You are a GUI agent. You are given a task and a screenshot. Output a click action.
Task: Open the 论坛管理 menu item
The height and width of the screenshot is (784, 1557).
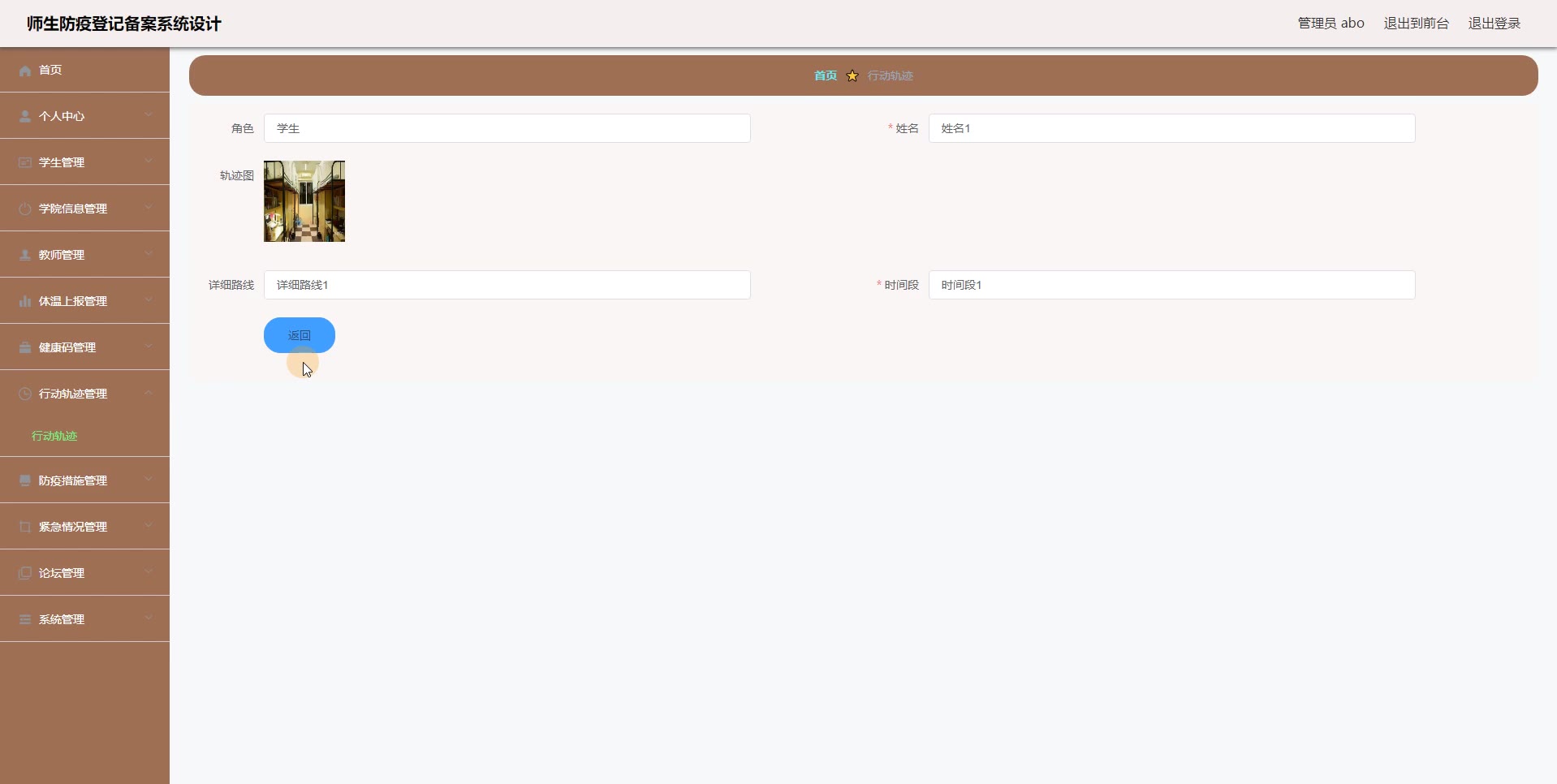(x=84, y=573)
